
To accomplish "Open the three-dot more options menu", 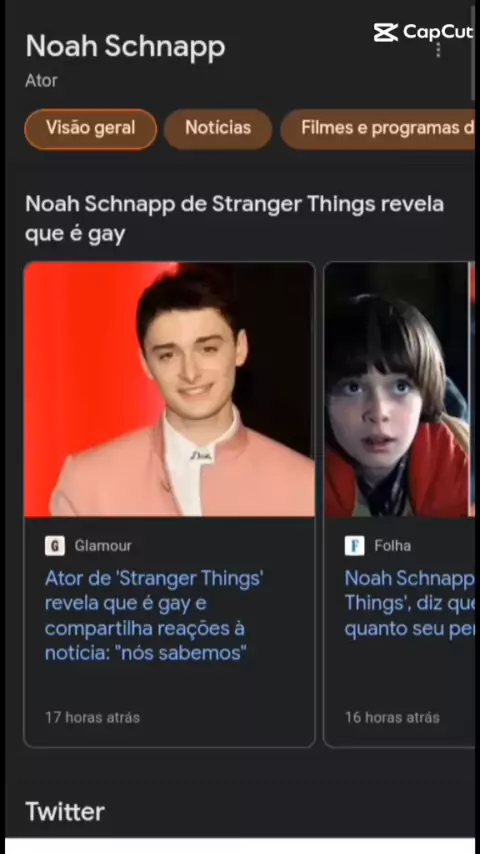I will click(x=438, y=50).
